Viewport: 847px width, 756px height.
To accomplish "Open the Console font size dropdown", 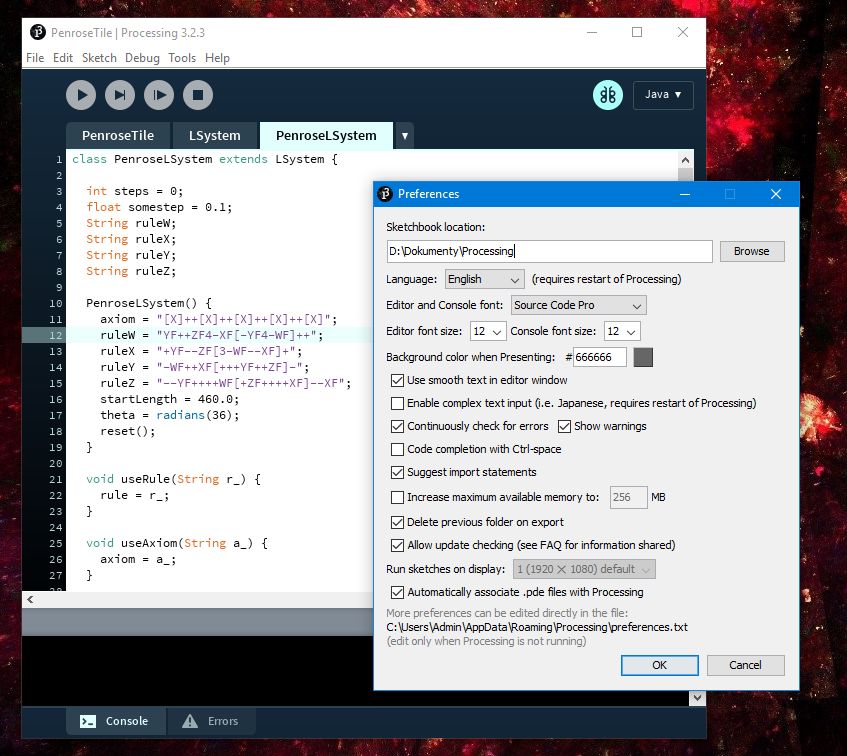I will [x=622, y=331].
